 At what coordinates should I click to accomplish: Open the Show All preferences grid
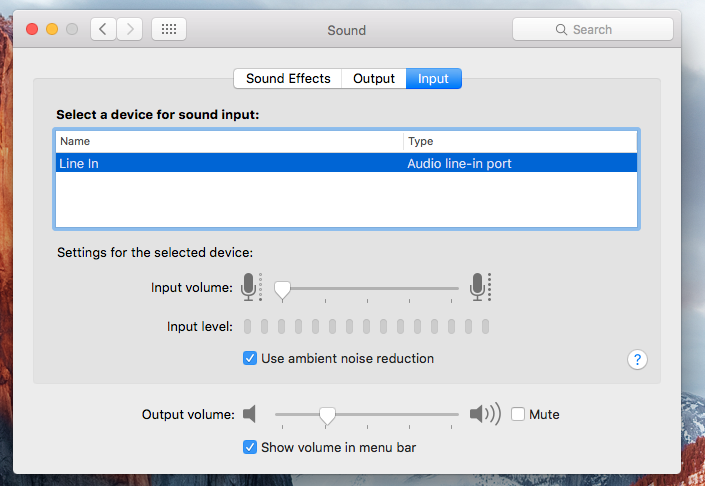(168, 29)
